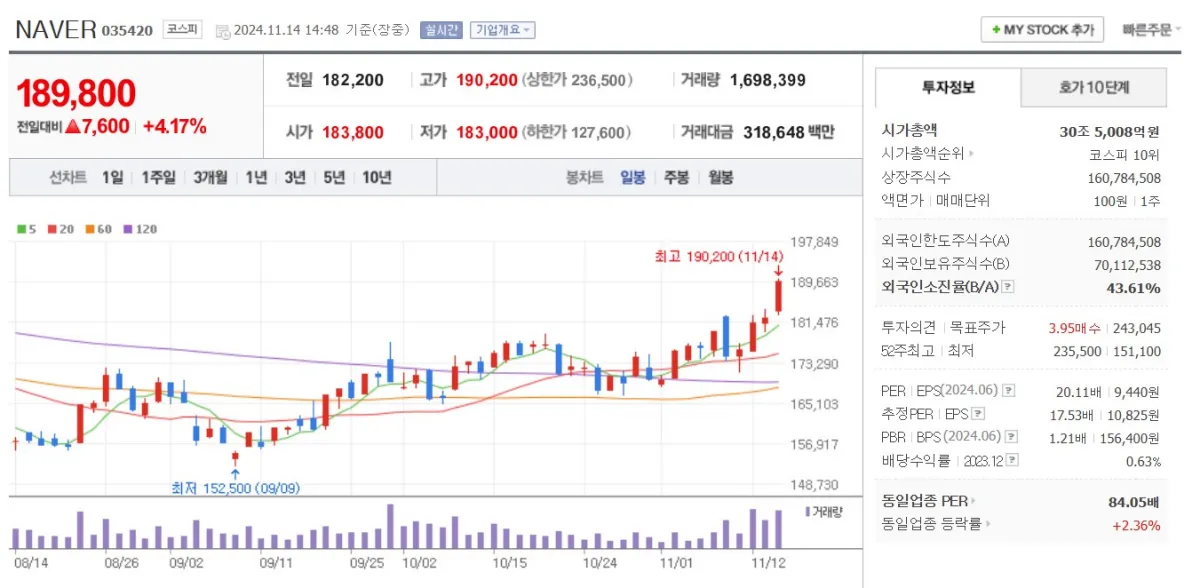Click the calendar icon before the date 2024.11.14
This screenshot has height=588, width=1200.
pyautogui.click(x=223, y=29)
